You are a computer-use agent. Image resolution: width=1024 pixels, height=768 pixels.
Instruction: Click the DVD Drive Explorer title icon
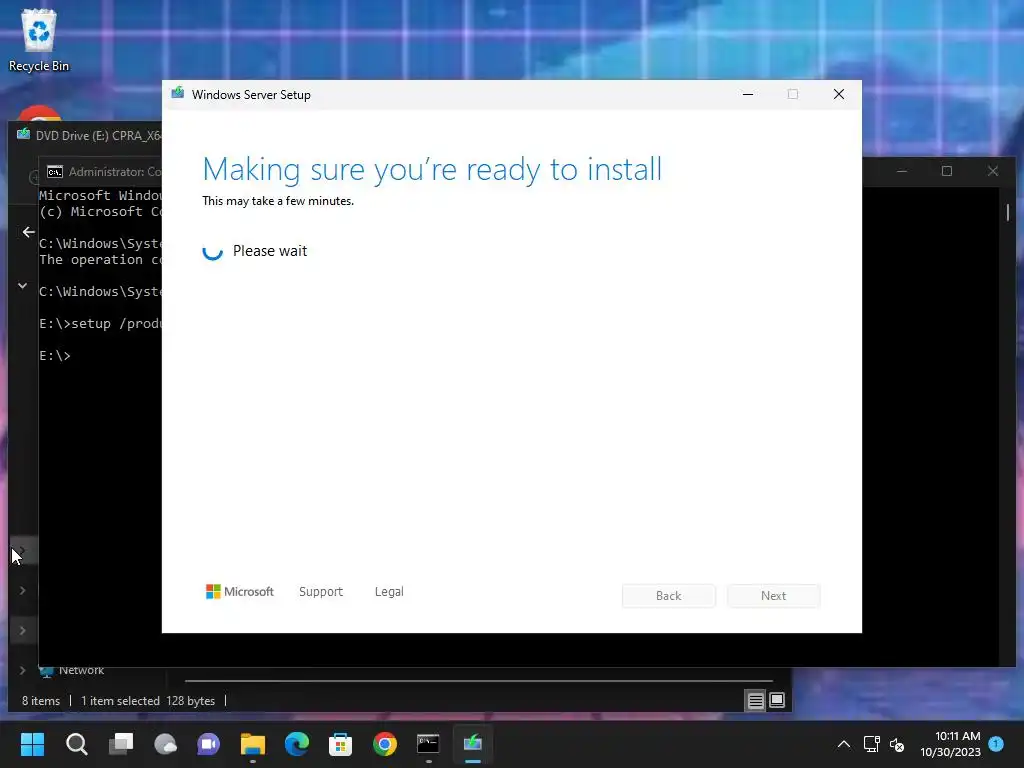click(24, 135)
